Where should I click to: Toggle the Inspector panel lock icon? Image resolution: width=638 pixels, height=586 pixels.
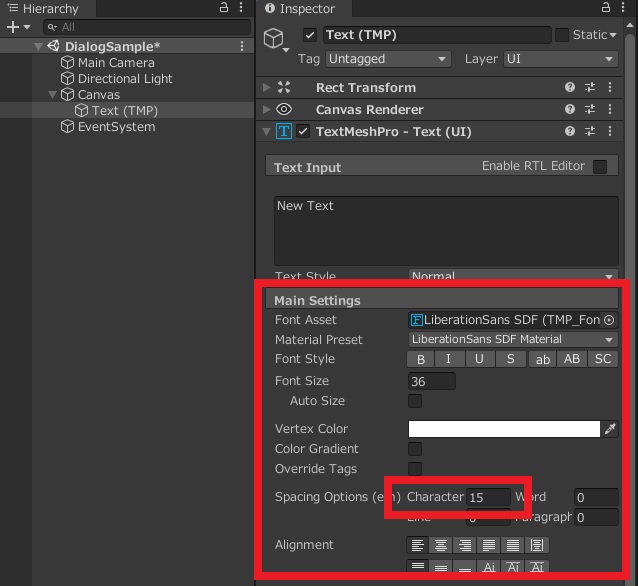click(x=606, y=7)
